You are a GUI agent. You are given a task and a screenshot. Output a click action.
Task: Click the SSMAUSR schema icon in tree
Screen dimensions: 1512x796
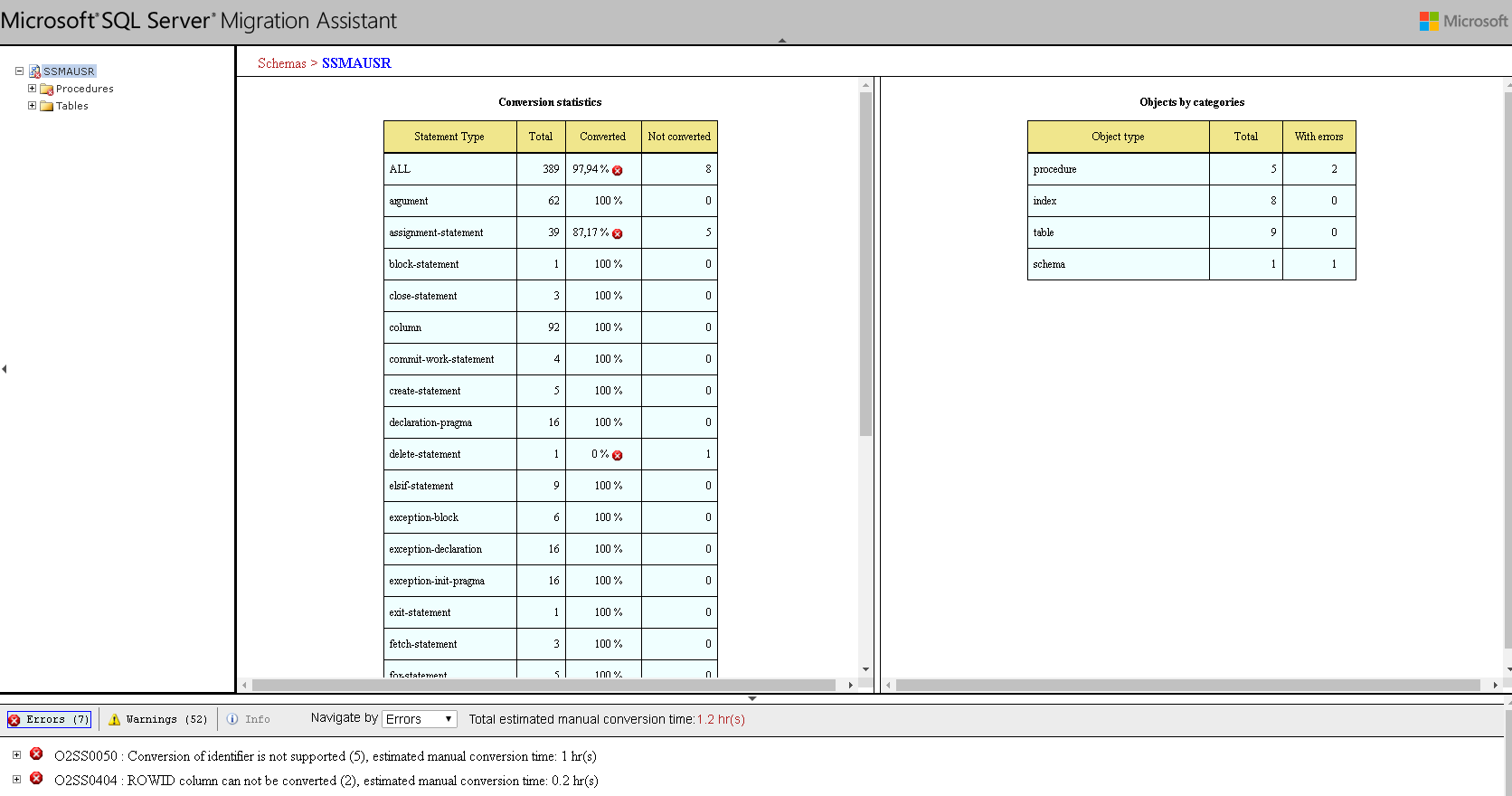pyautogui.click(x=34, y=71)
